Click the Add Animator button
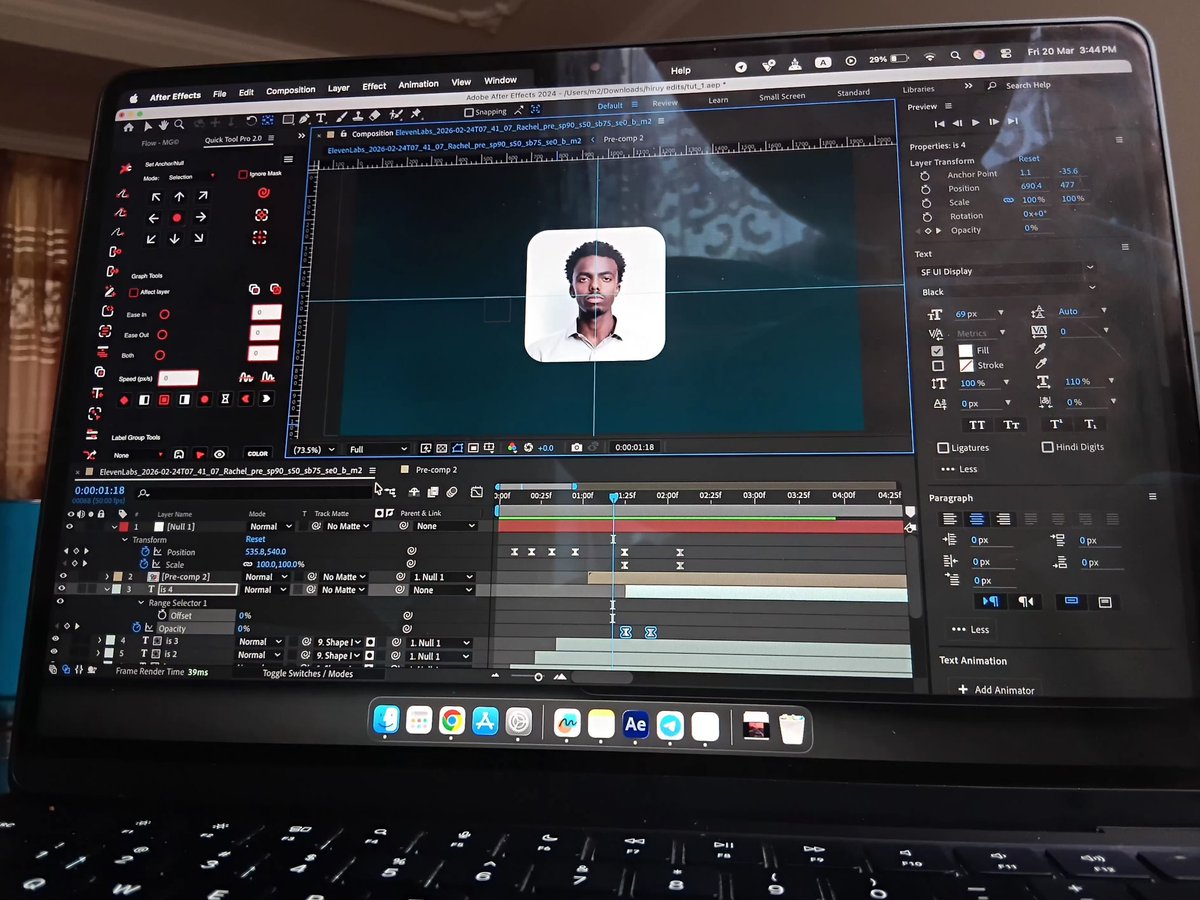This screenshot has height=900, width=1200. (x=996, y=689)
